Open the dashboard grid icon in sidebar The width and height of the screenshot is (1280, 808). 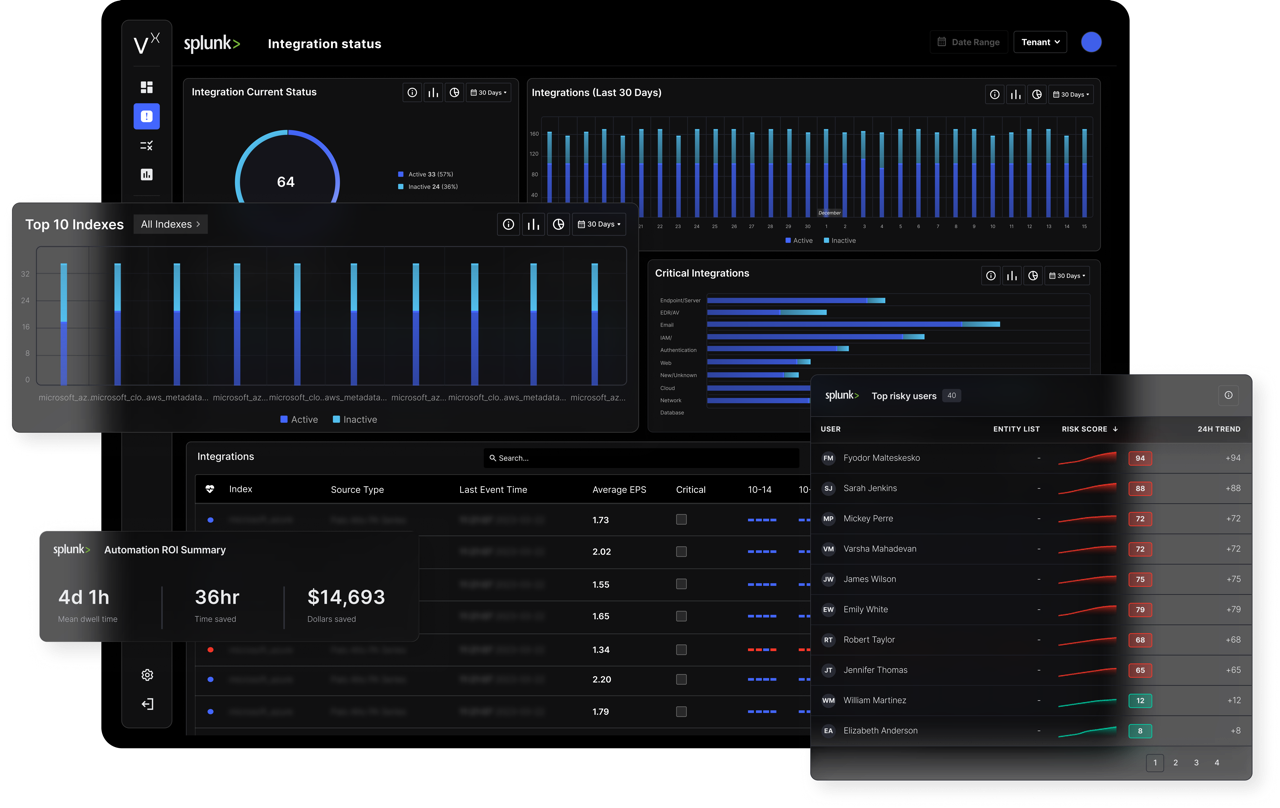point(147,87)
